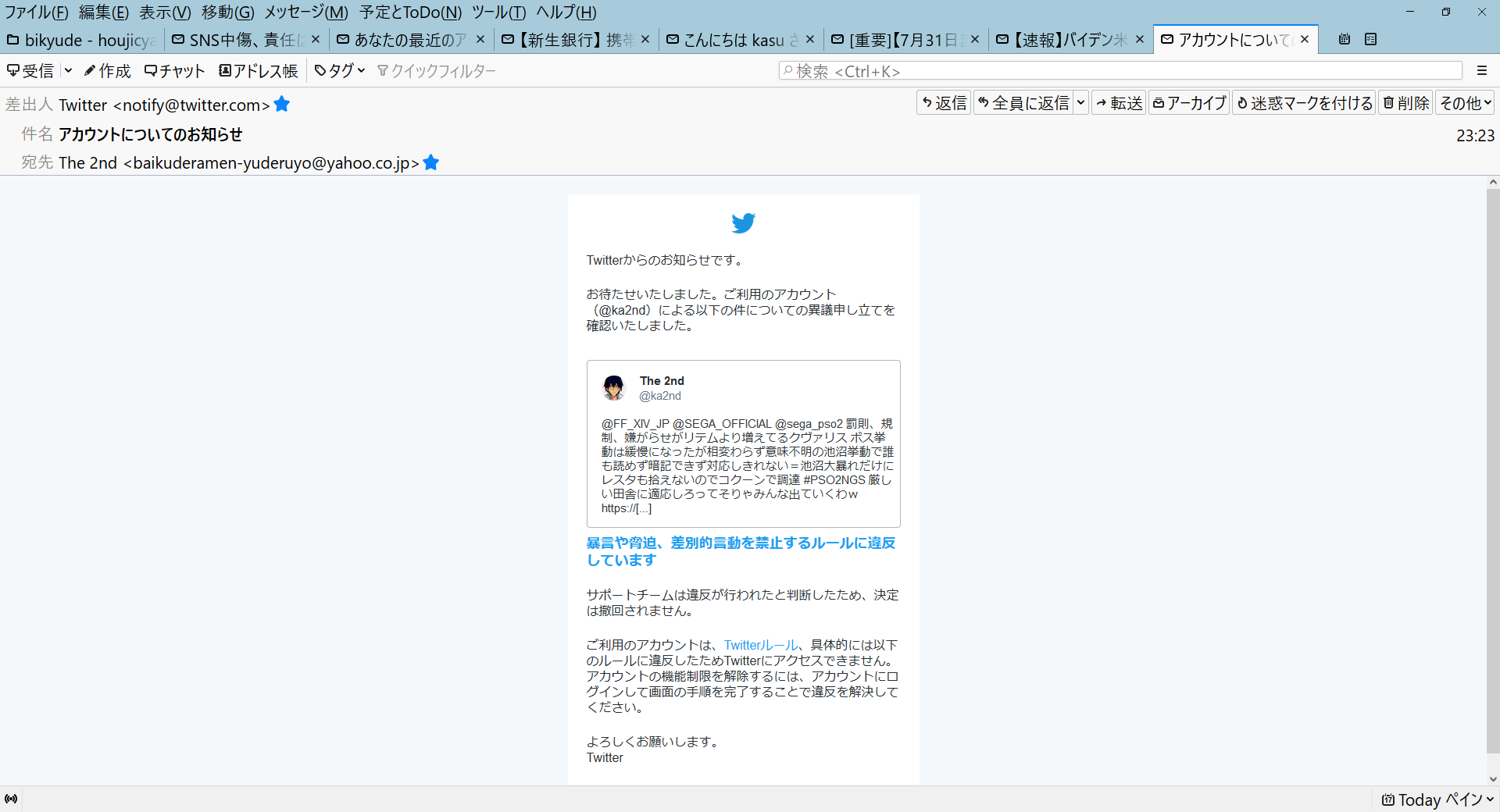Click the アーカイブ button
This screenshot has height=812, width=1500.
pos(1189,103)
